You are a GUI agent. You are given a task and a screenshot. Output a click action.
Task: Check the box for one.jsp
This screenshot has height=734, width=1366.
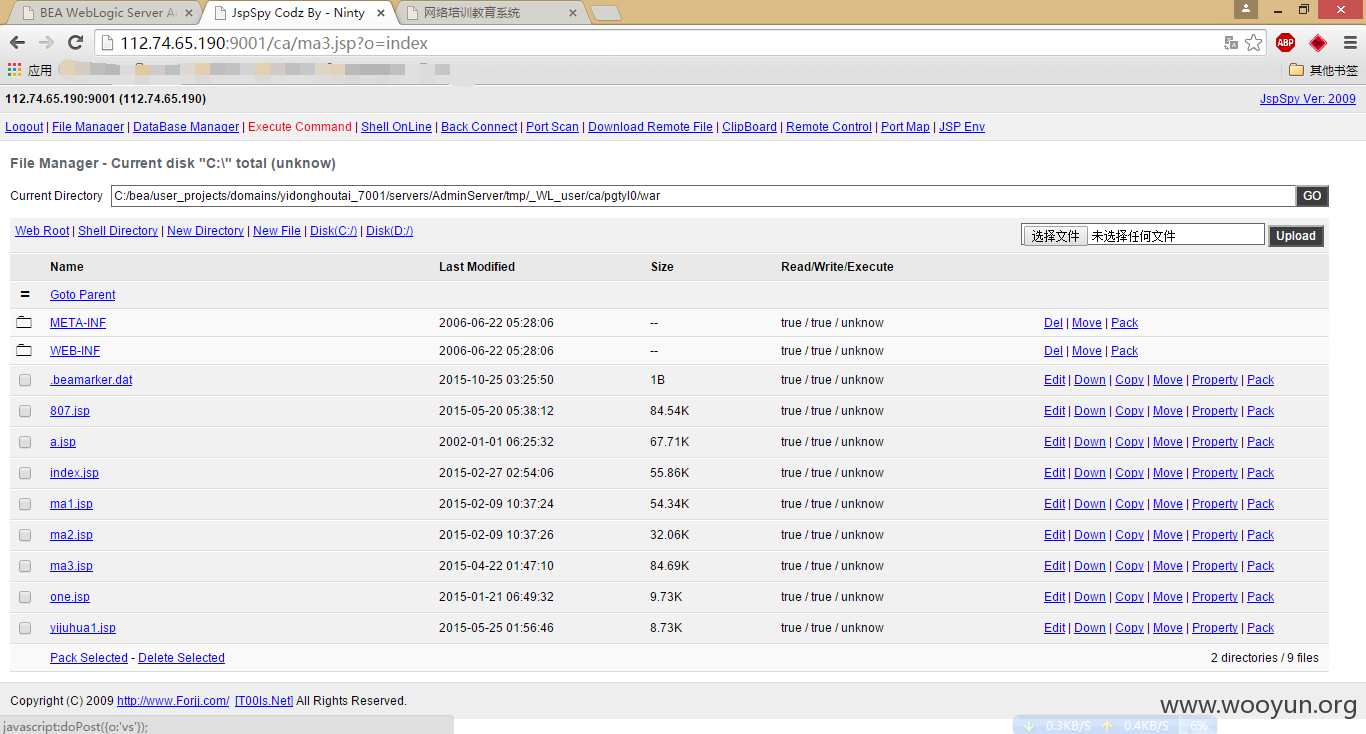click(25, 597)
